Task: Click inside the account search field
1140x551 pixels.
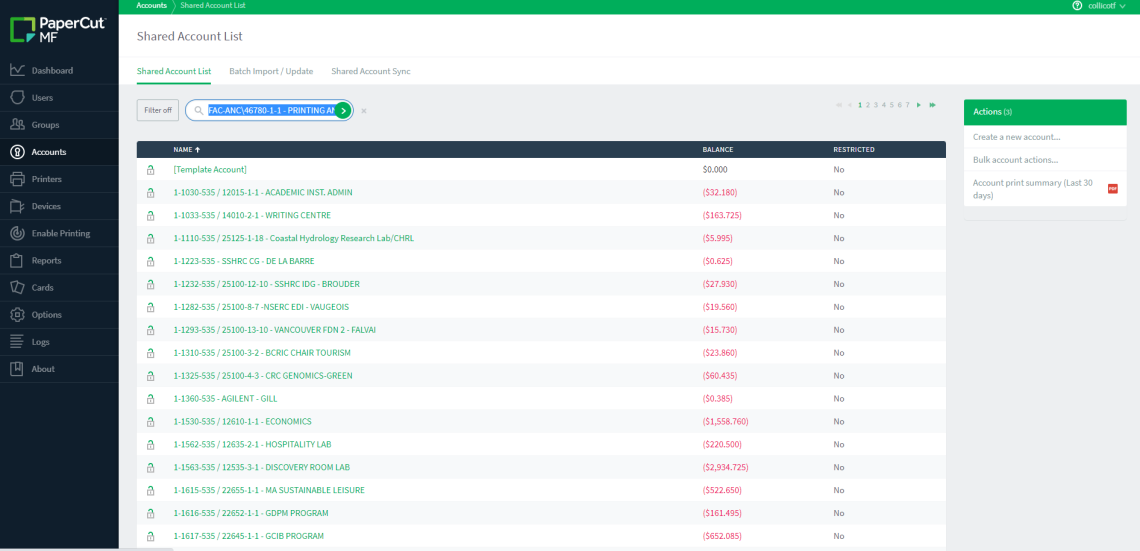Action: (x=270, y=110)
